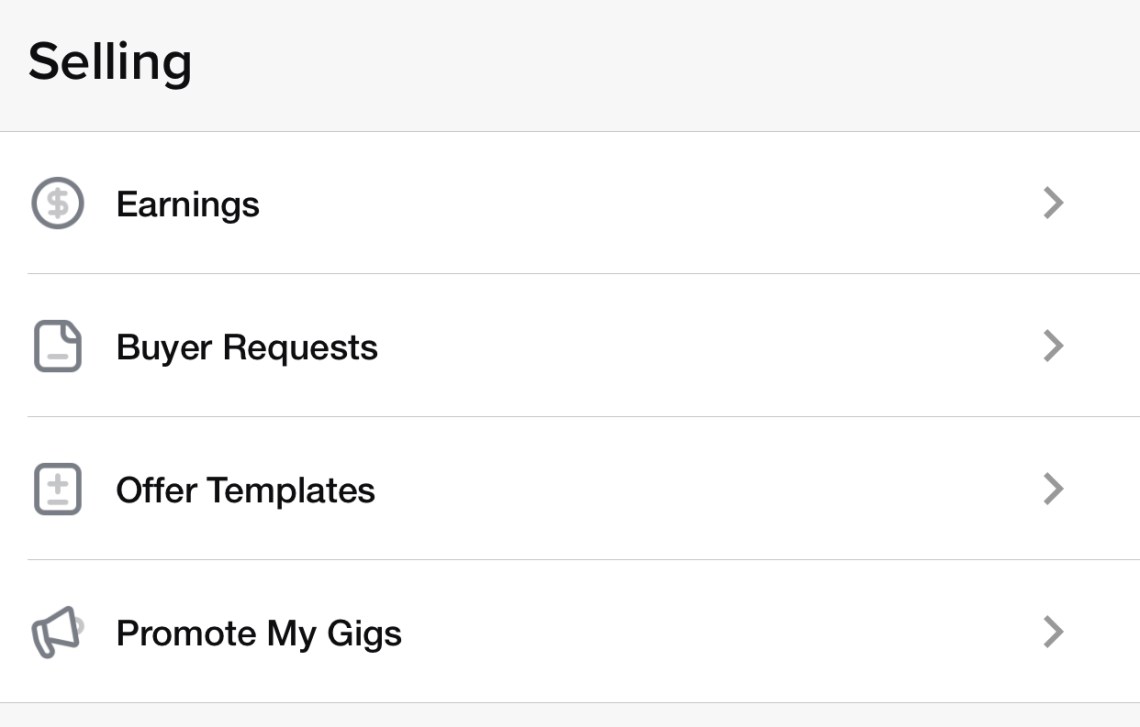Tap the dollar coin Earnings icon
The image size is (1140, 727).
[58, 204]
